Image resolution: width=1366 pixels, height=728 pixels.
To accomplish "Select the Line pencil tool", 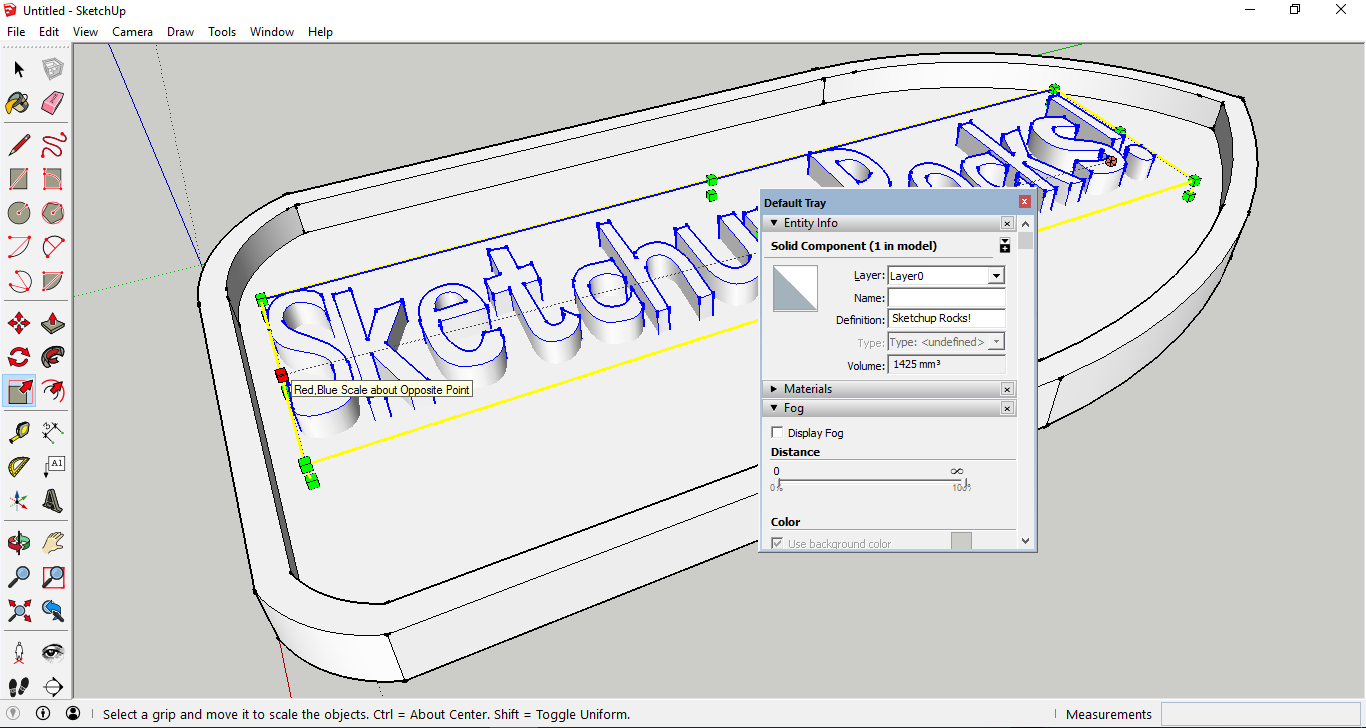I will [x=19, y=145].
